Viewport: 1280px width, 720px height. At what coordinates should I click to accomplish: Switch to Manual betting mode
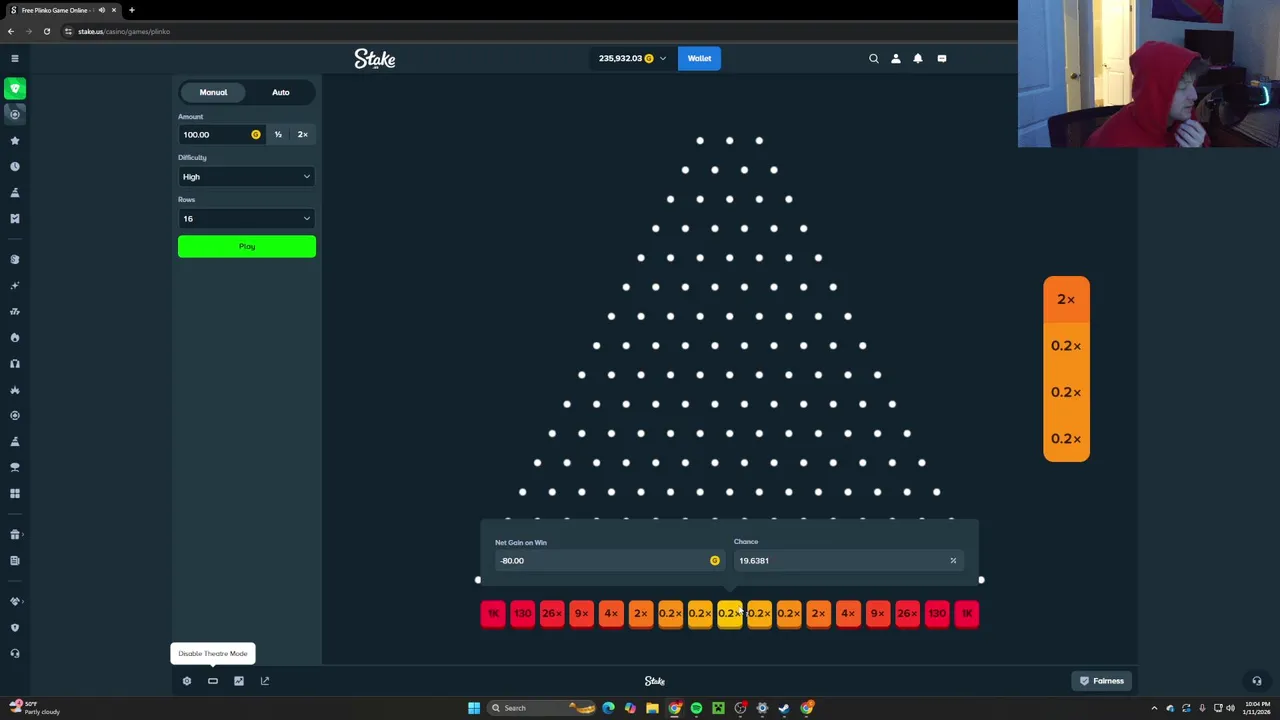(x=213, y=92)
